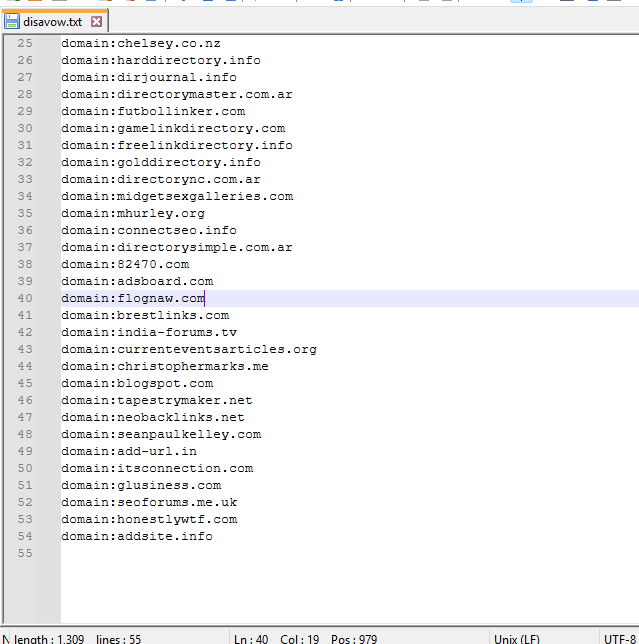Click domain:seoforums.me.uk entry
The image size is (639, 644).
(x=149, y=502)
